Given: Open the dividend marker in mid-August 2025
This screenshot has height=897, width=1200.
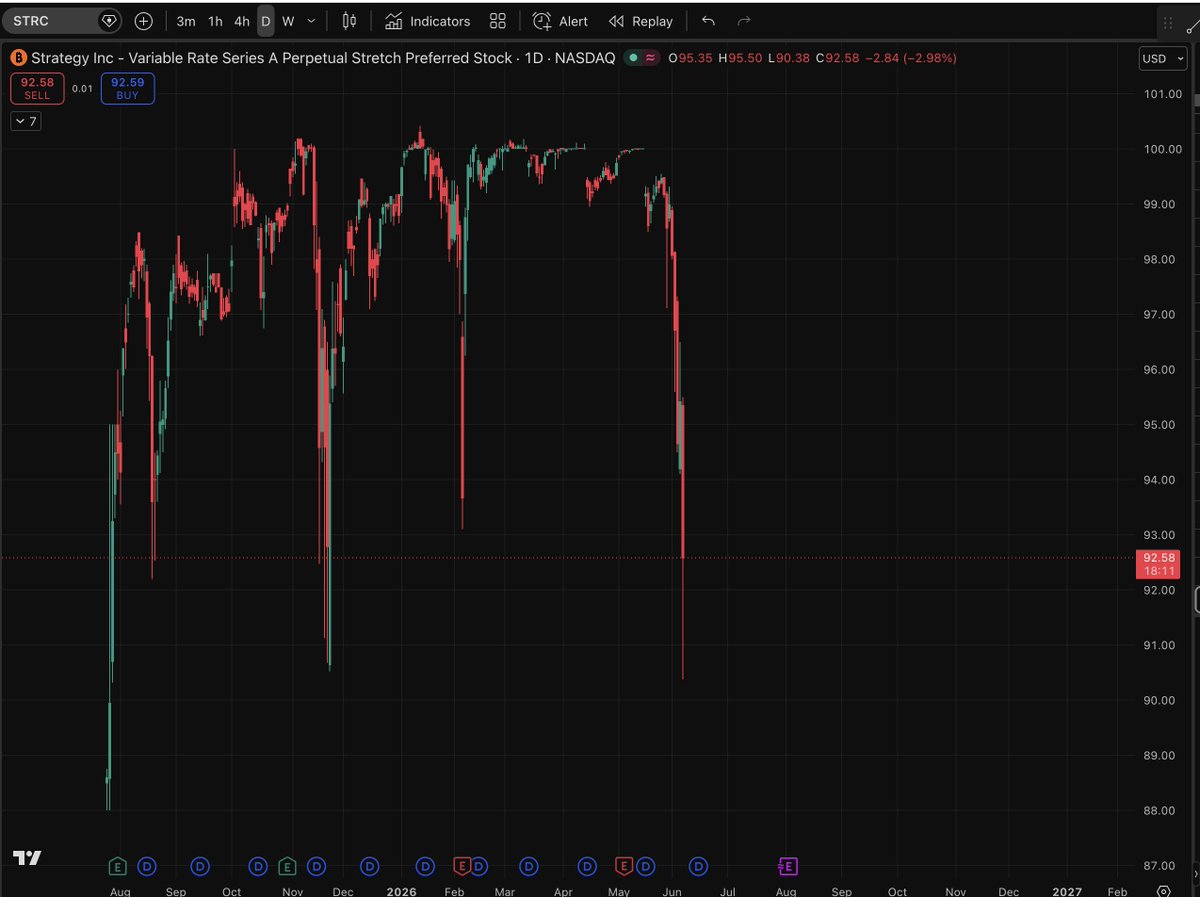Looking at the screenshot, I should (x=146, y=865).
